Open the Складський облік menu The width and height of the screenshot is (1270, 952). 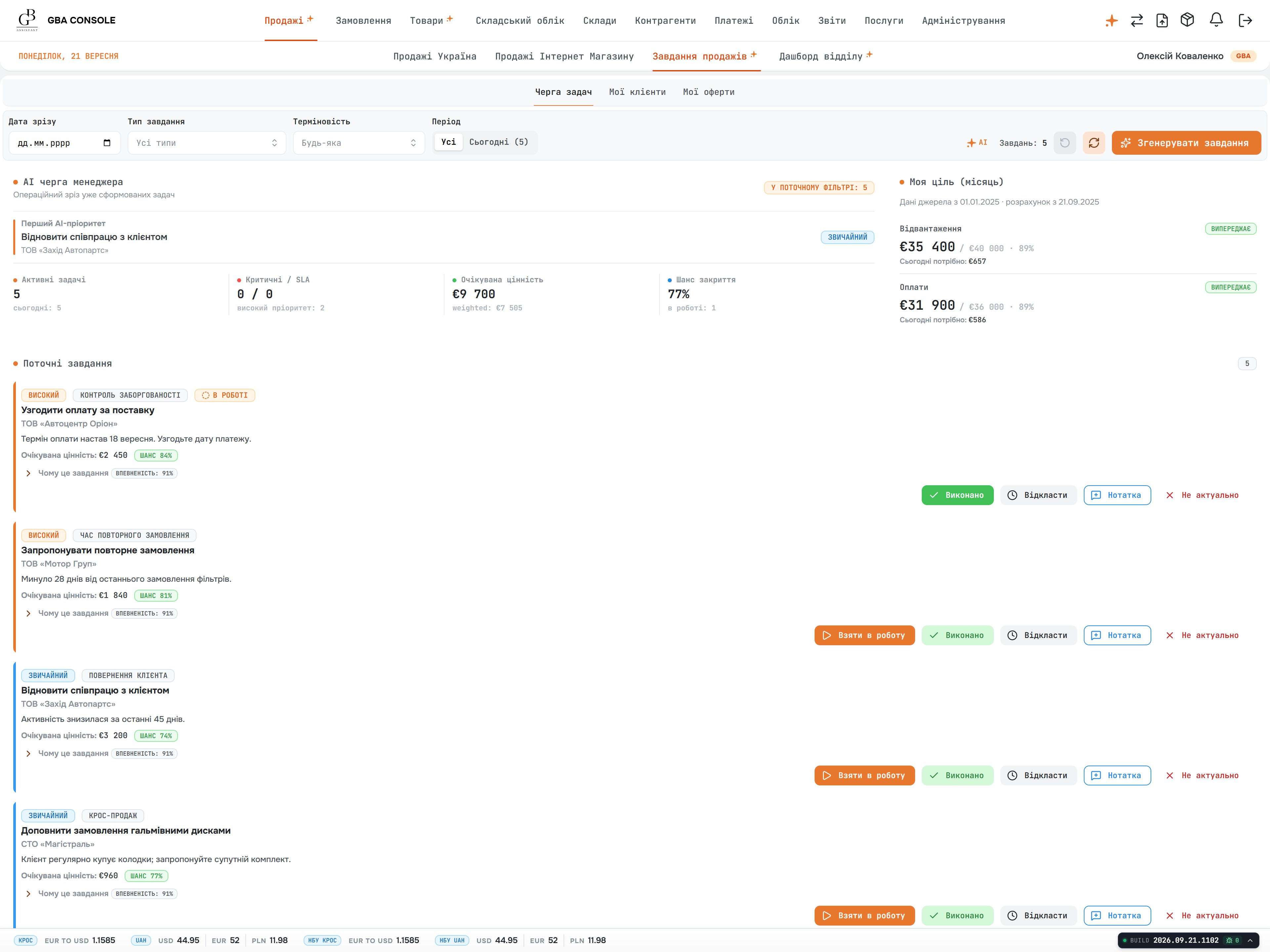click(520, 20)
